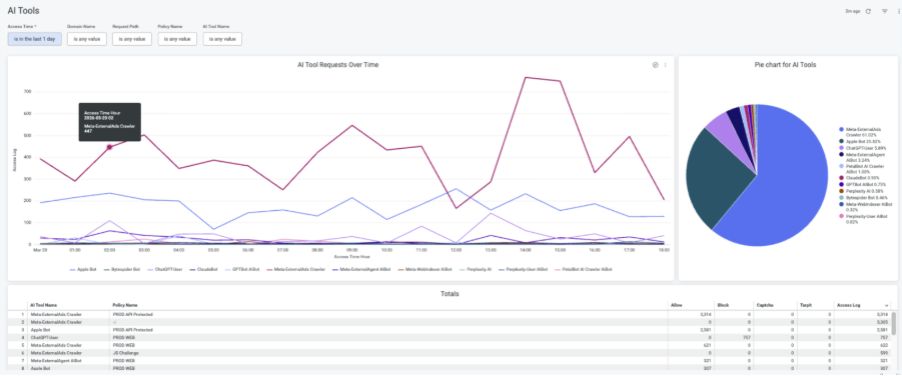Open the dashboard filter icon
Viewport: 902px width, 376px height.
[885, 11]
